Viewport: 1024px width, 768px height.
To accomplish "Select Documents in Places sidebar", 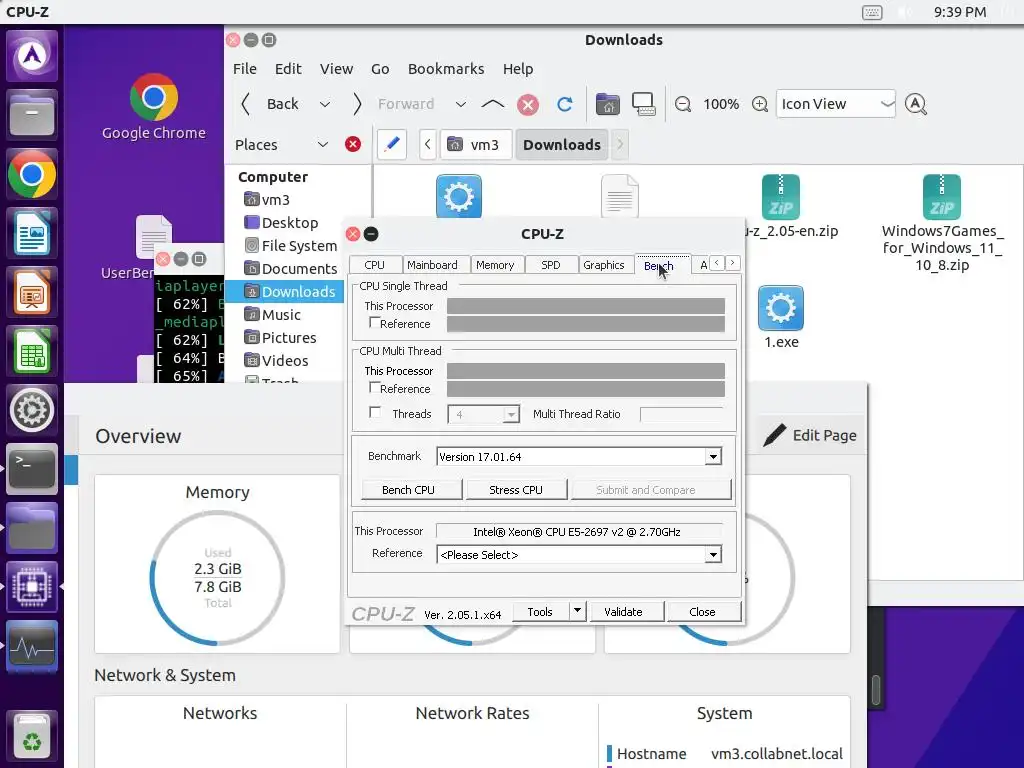I will [x=291, y=268].
